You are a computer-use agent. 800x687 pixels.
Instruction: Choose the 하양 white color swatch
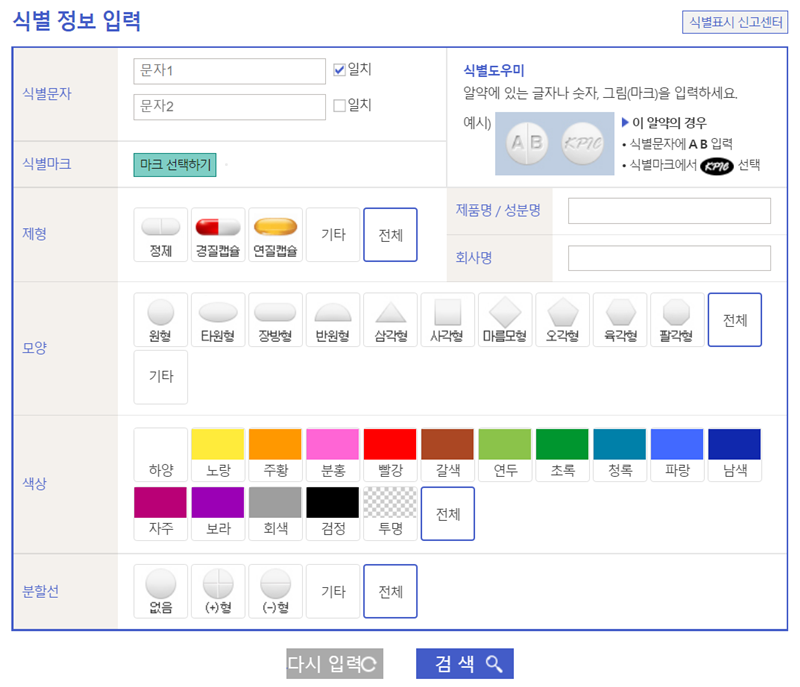(161, 455)
